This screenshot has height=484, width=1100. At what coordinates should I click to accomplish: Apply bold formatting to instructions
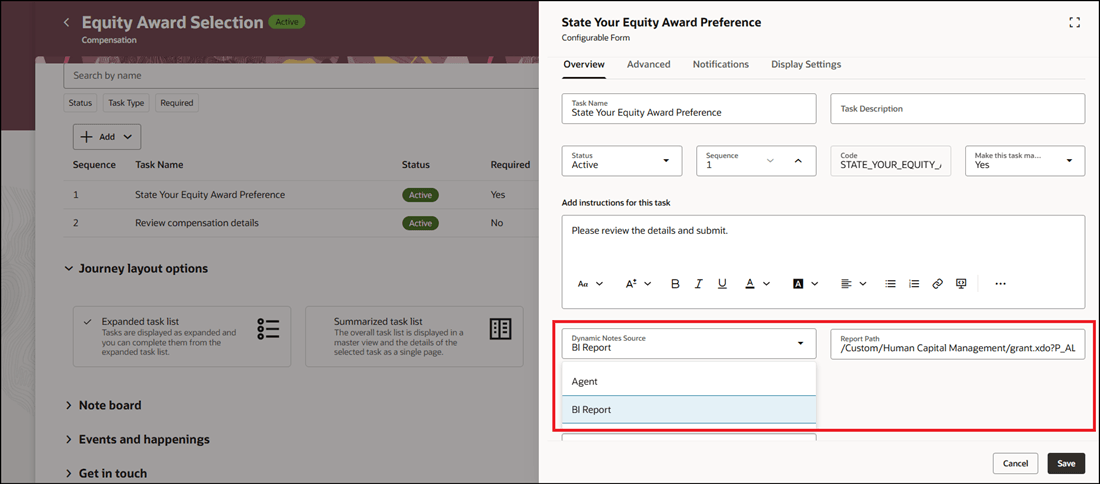tap(676, 284)
